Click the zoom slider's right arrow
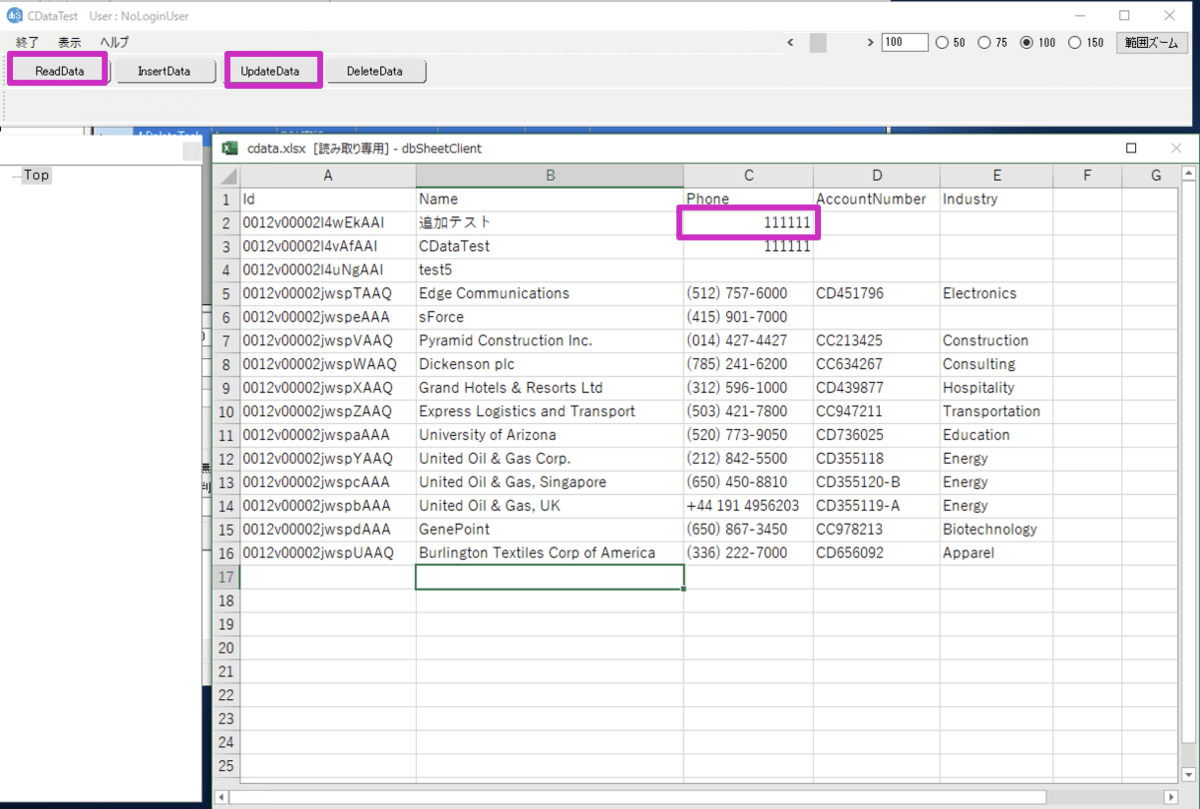Image resolution: width=1200 pixels, height=809 pixels. [x=871, y=42]
